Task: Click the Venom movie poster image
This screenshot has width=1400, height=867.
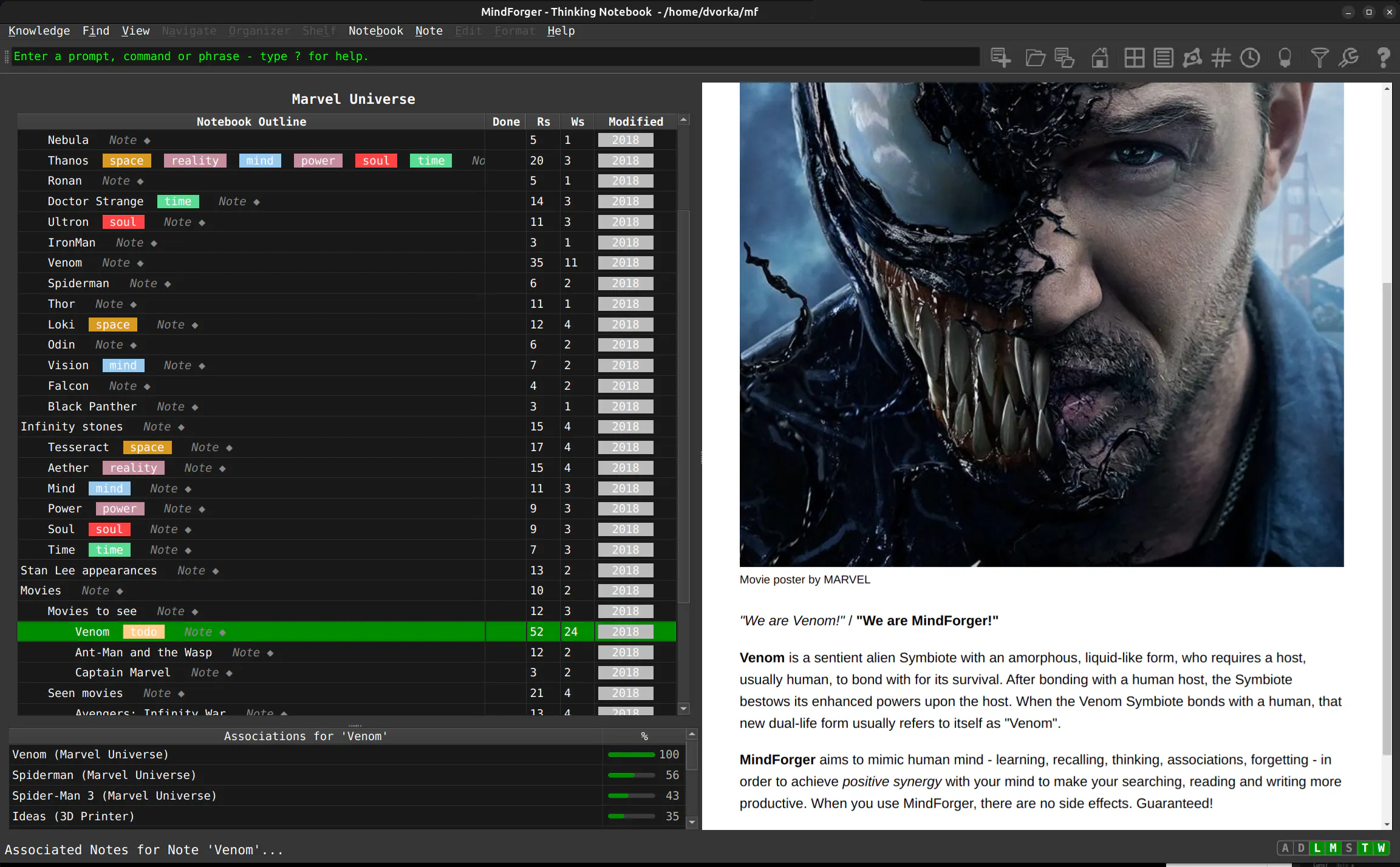Action: coord(1041,325)
